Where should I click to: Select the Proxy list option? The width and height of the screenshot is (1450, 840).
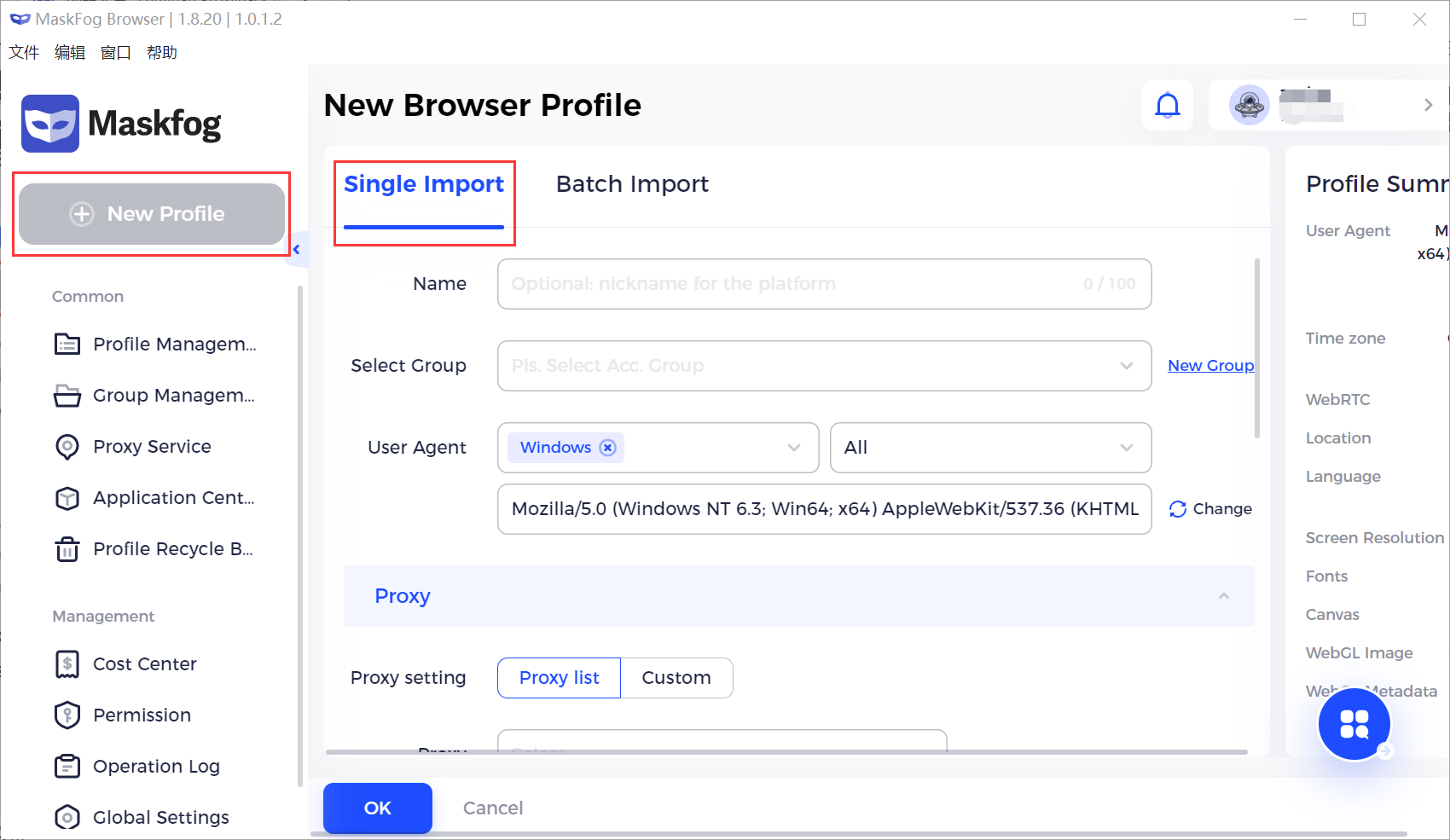[560, 678]
